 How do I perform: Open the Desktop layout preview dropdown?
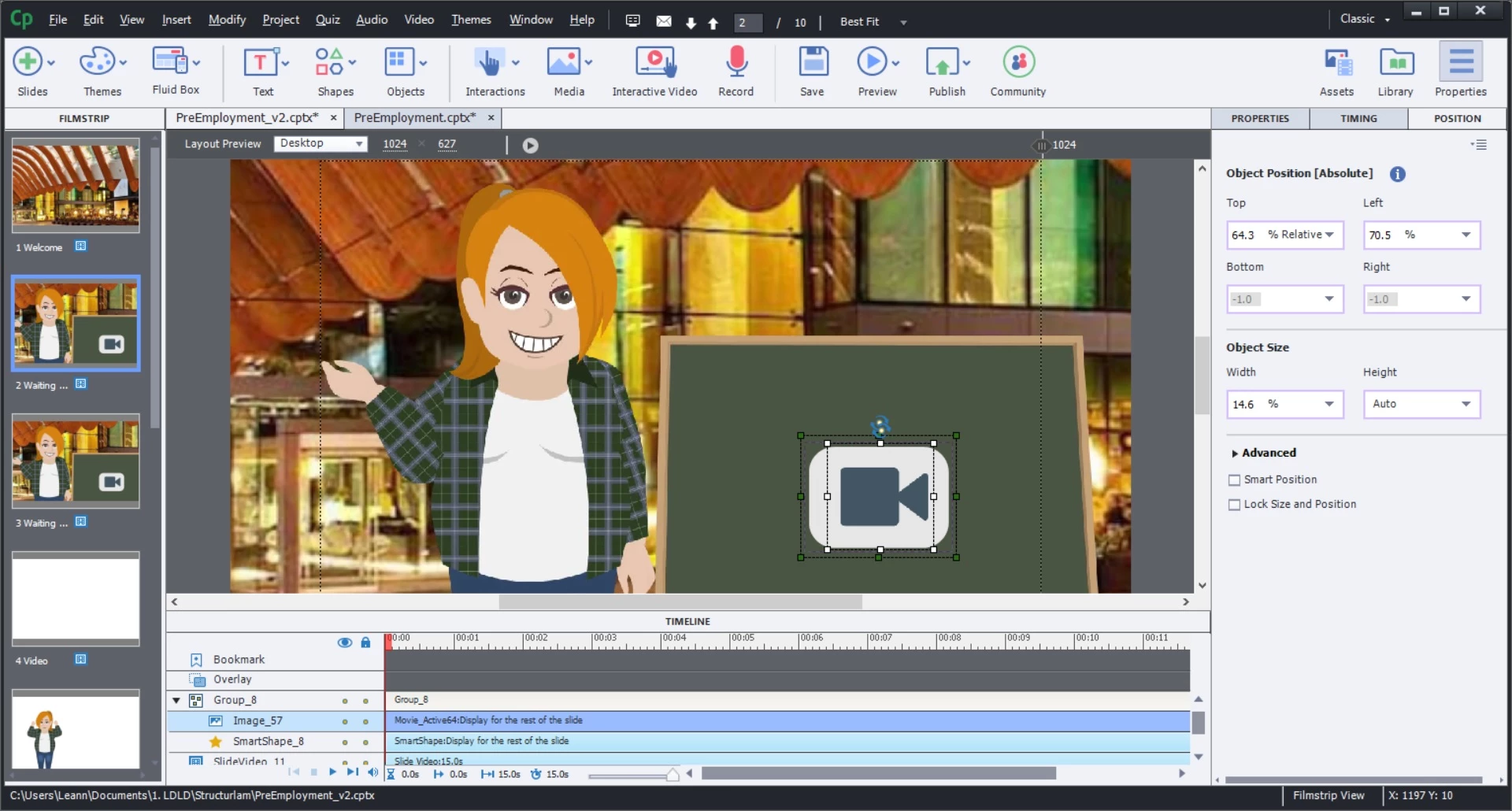(321, 143)
